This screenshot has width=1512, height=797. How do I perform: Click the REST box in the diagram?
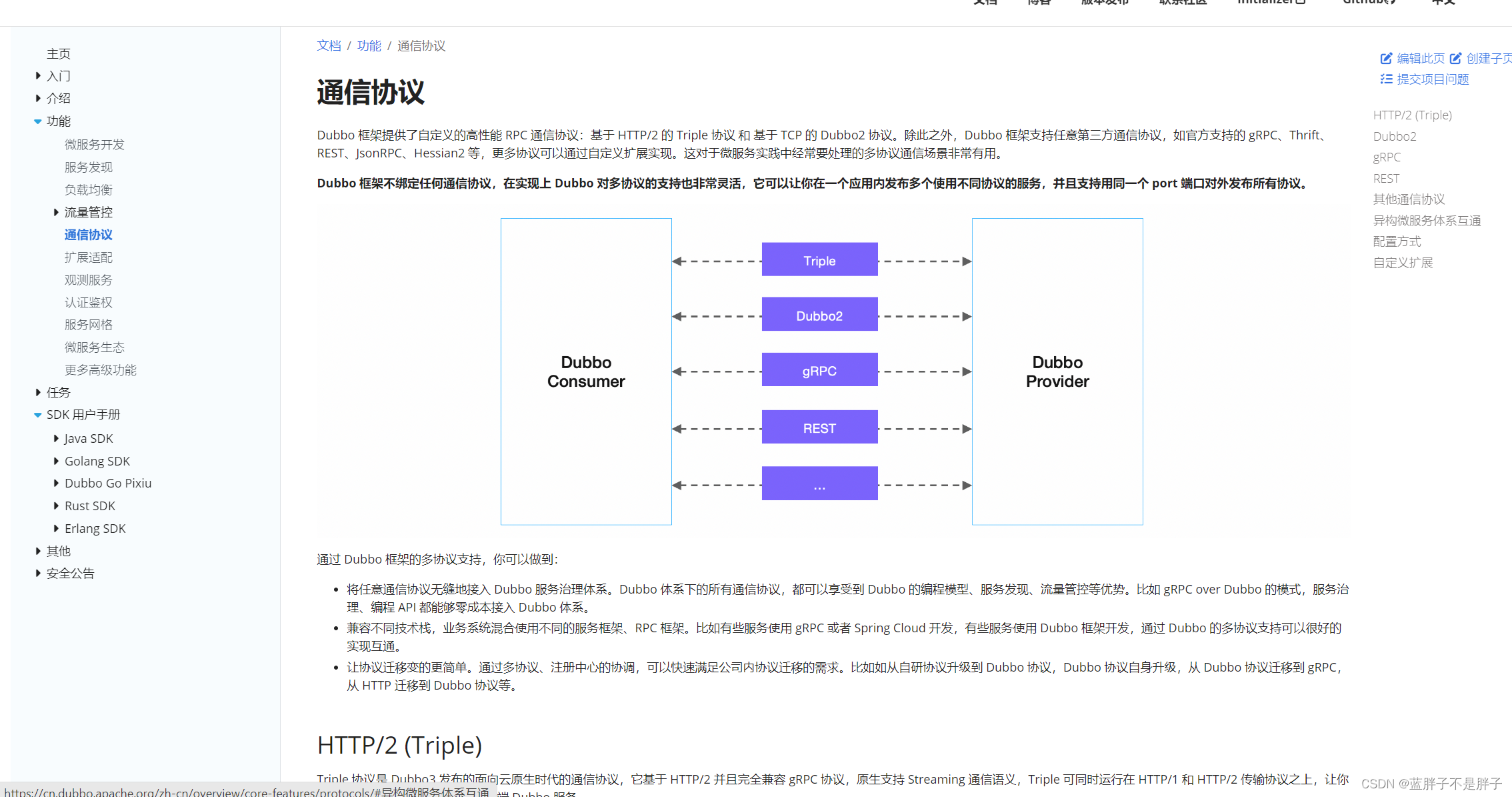(x=819, y=427)
